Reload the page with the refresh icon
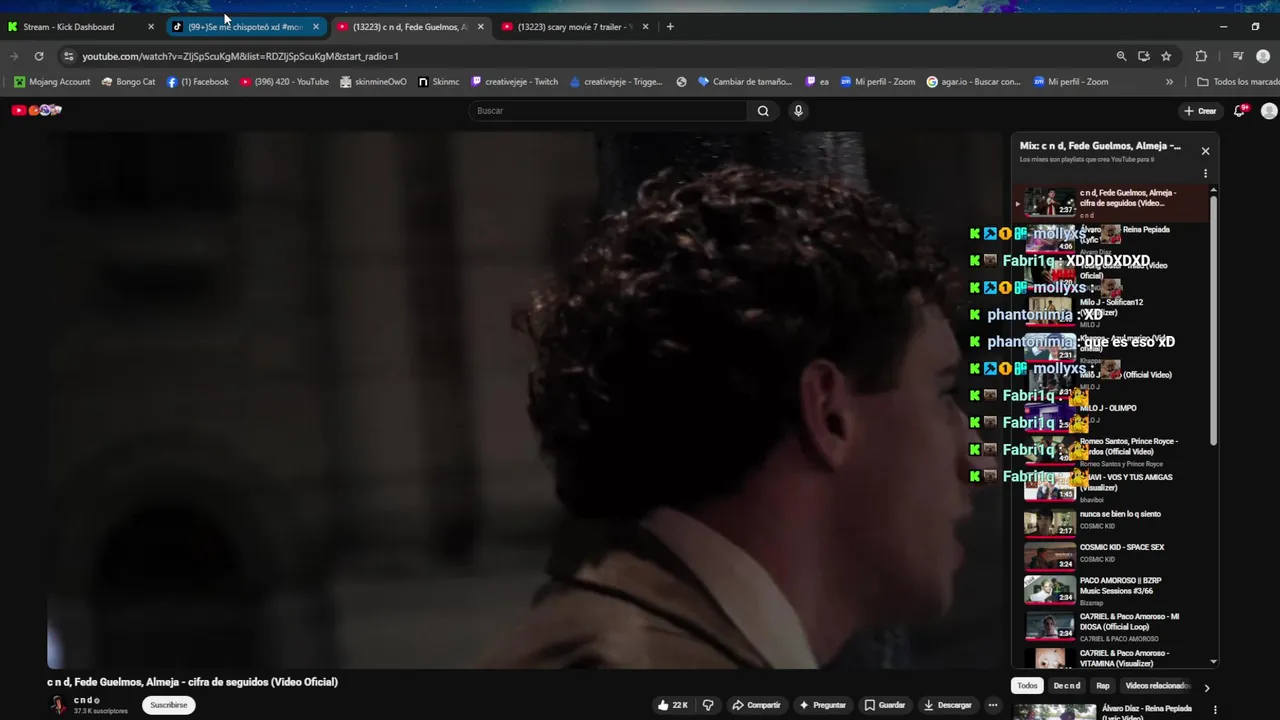The image size is (1280, 720). tap(39, 56)
